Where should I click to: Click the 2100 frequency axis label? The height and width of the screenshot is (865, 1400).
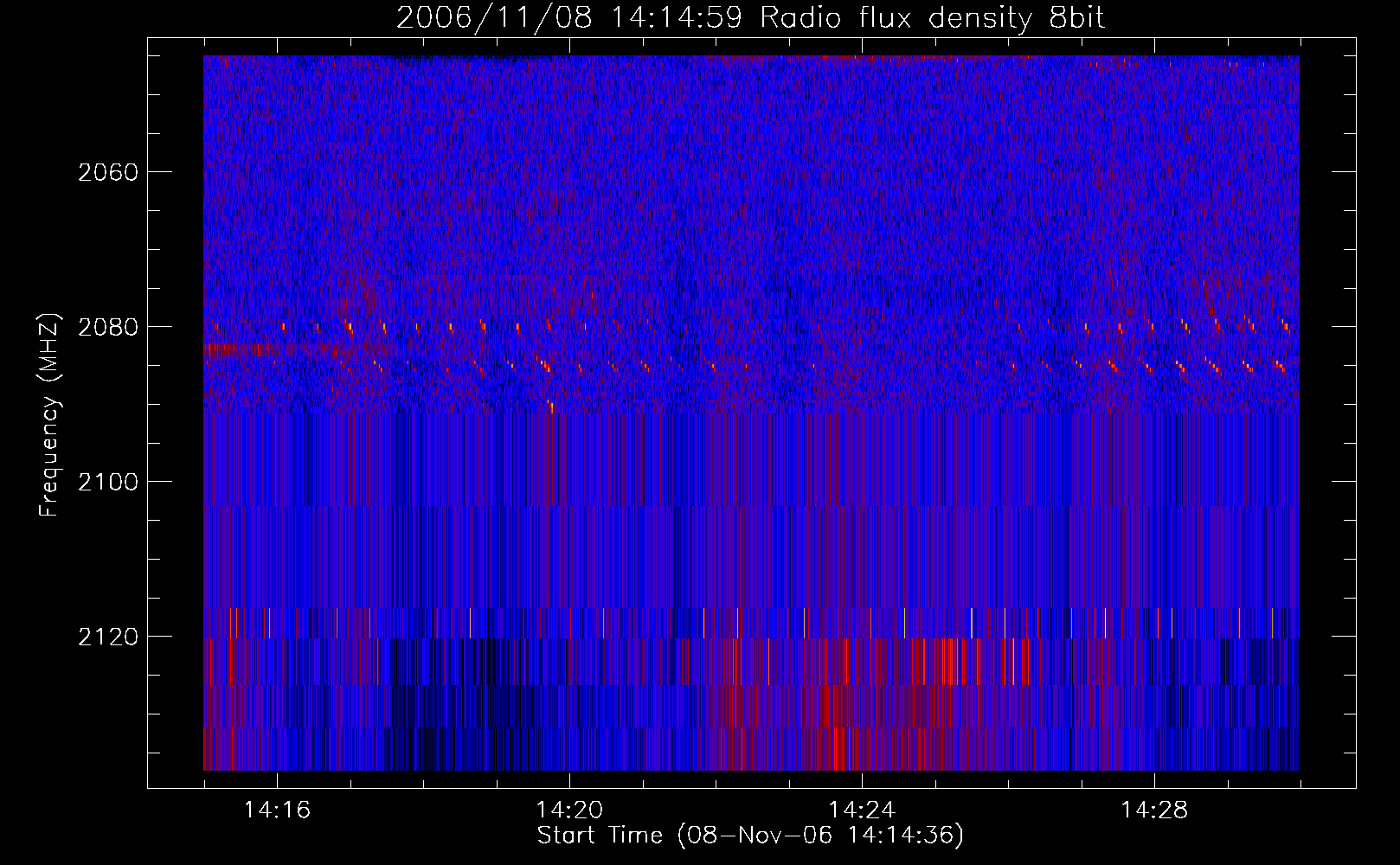(108, 482)
